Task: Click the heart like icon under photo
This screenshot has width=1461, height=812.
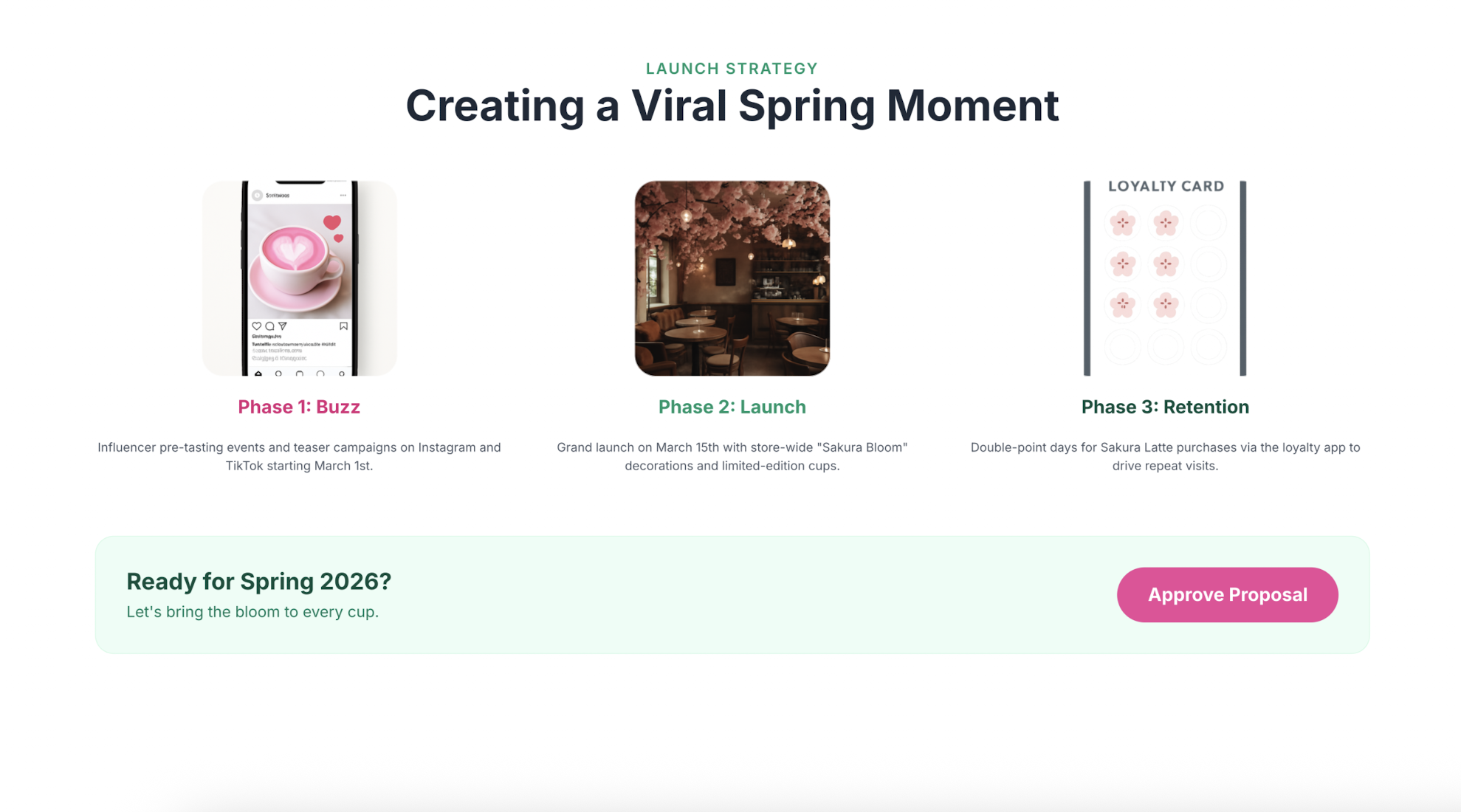Action: tap(256, 326)
